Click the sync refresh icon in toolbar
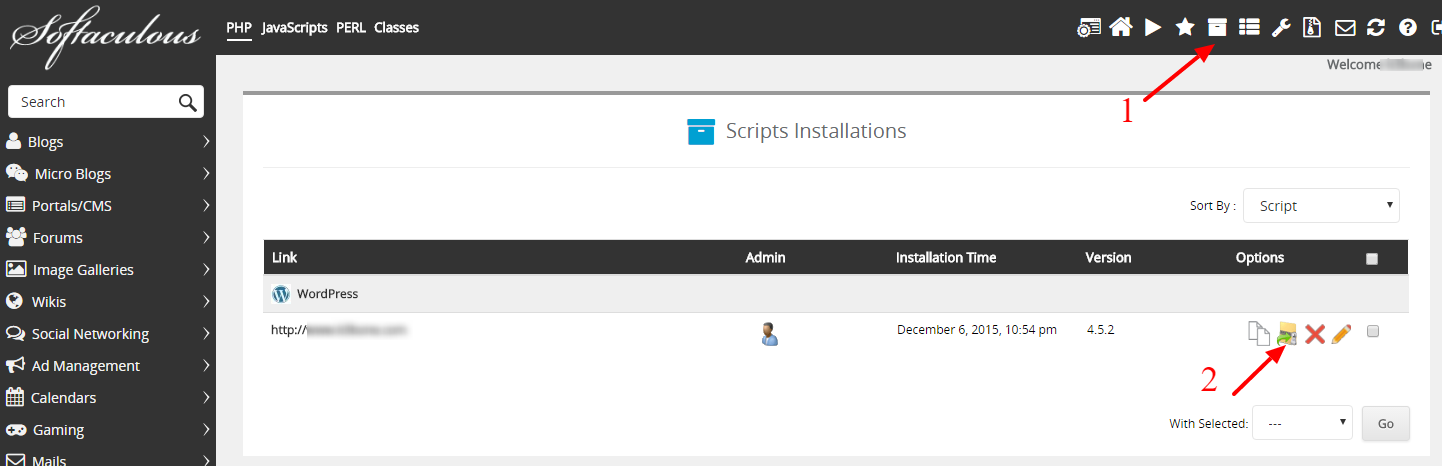 pos(1376,28)
